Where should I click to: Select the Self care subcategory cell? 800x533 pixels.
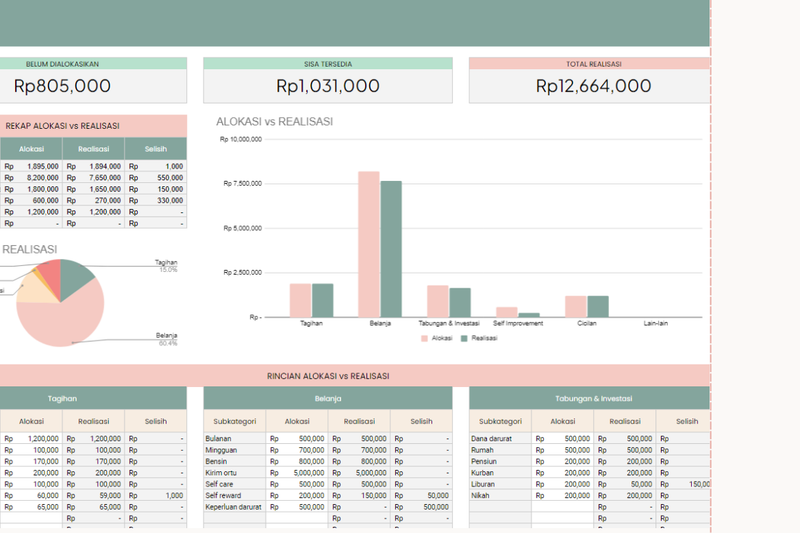pos(235,484)
